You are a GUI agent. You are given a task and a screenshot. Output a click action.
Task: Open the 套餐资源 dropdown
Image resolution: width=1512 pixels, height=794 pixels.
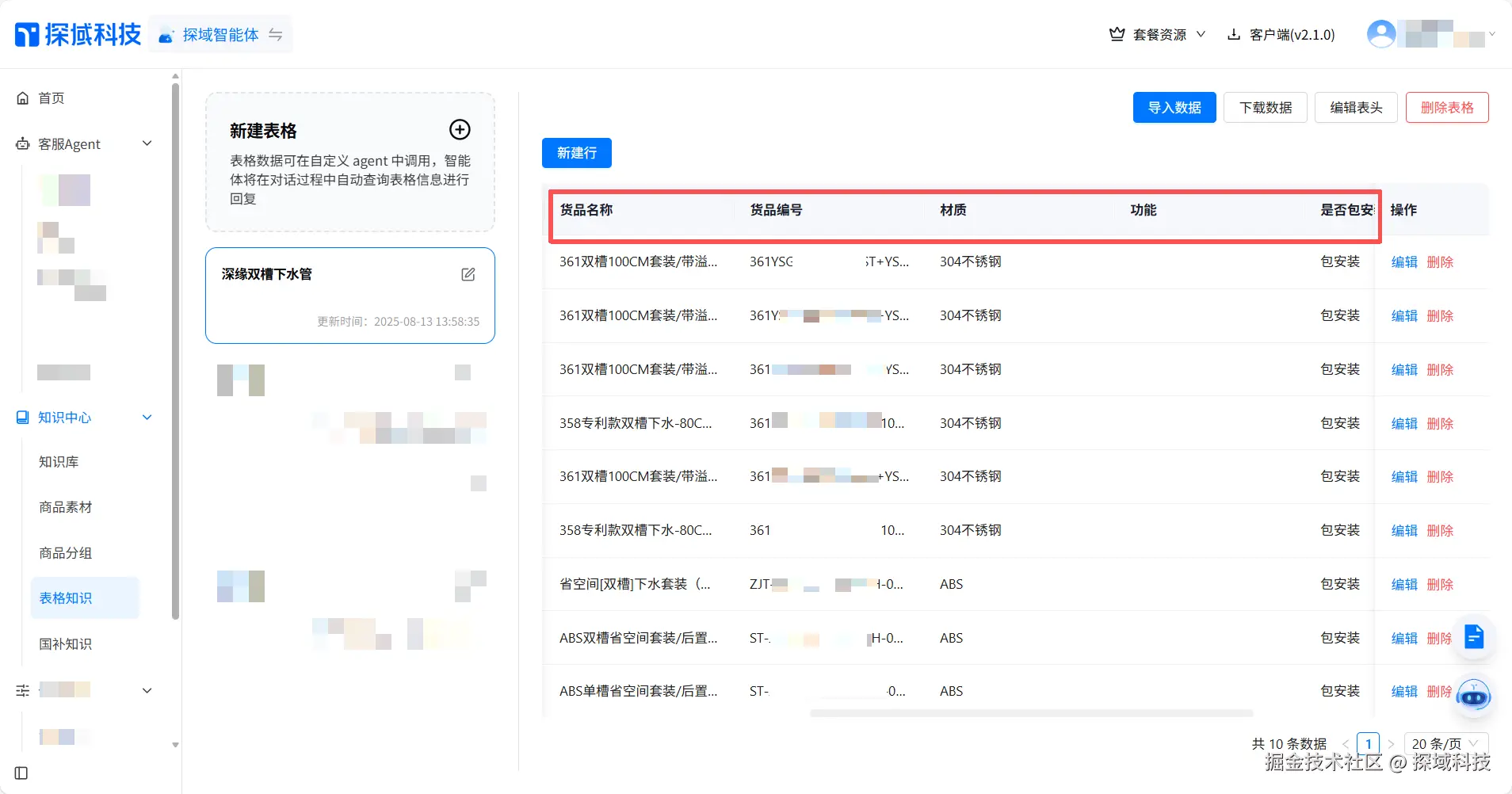pos(1157,34)
